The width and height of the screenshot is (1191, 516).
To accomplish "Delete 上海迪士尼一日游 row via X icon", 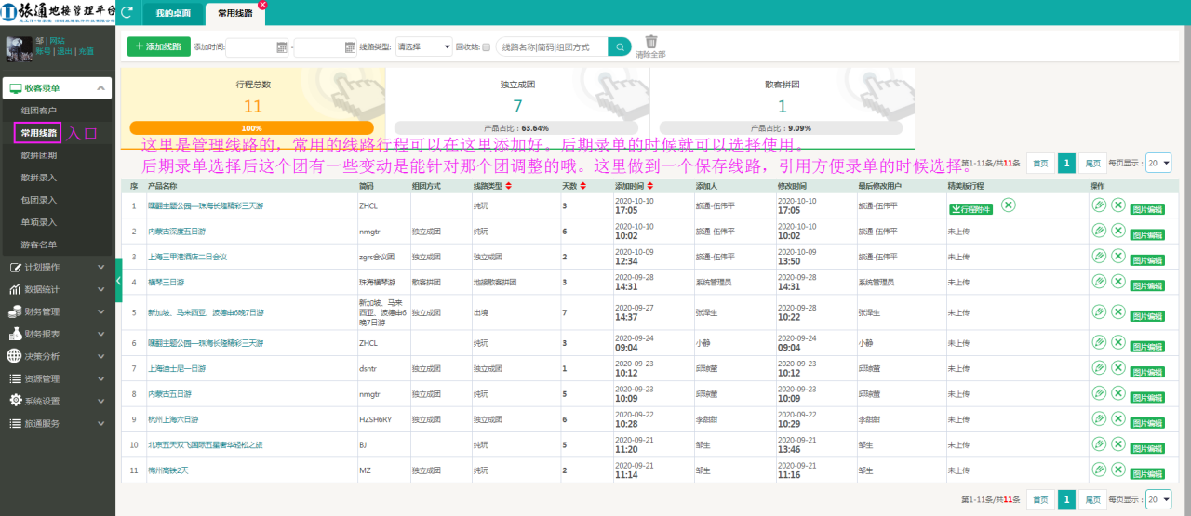I will (x=1117, y=368).
